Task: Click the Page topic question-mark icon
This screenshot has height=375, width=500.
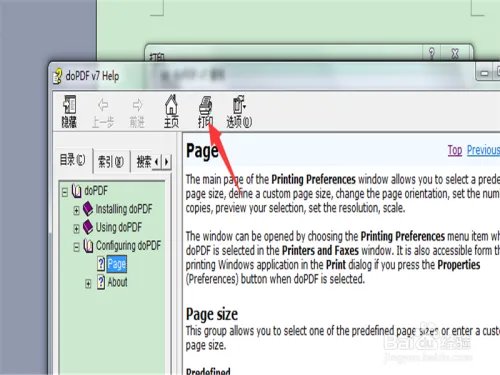Action: click(x=101, y=264)
